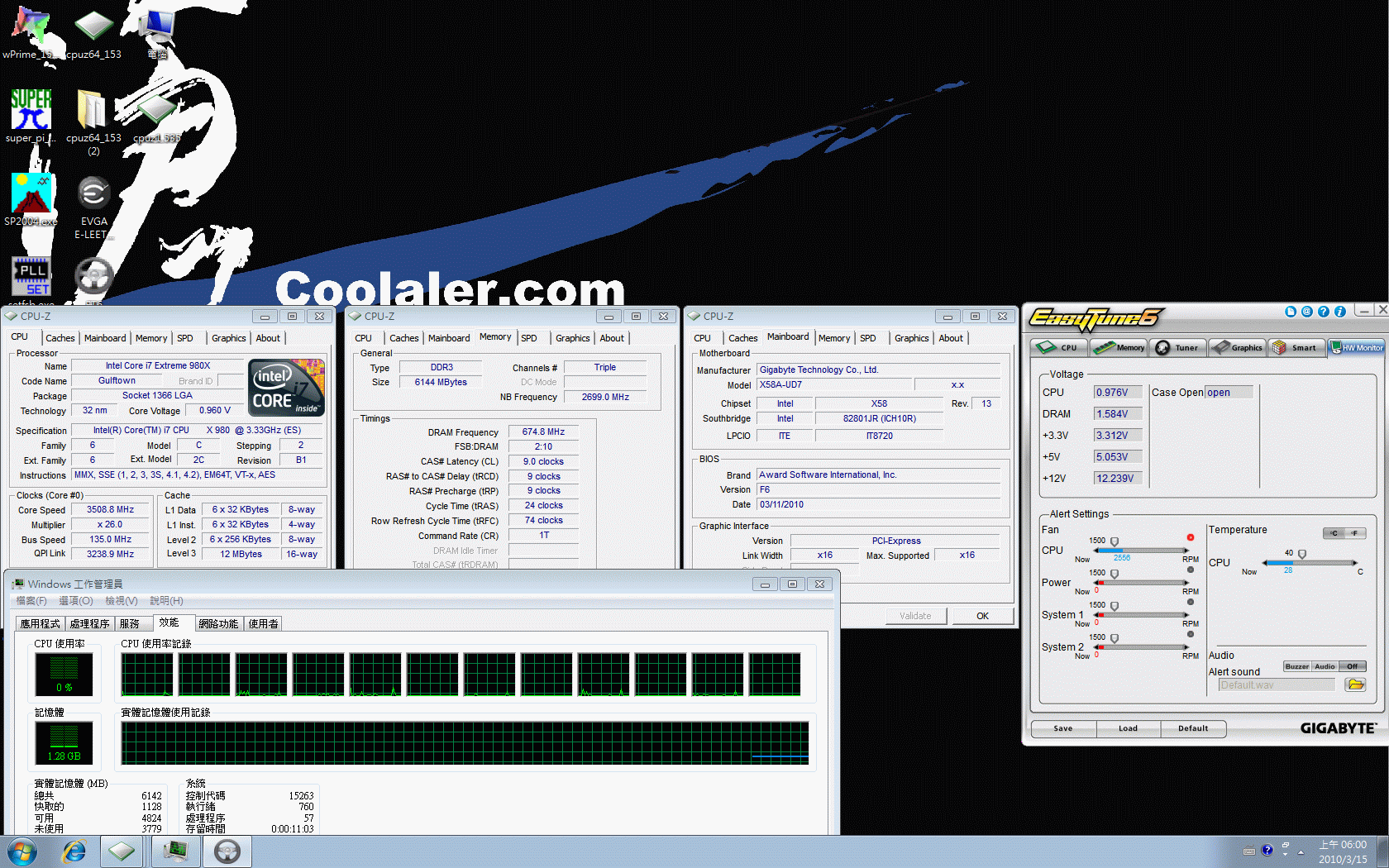Image resolution: width=1389 pixels, height=868 pixels.
Task: Click the taskbar clock showing 06:00
Action: click(1343, 851)
